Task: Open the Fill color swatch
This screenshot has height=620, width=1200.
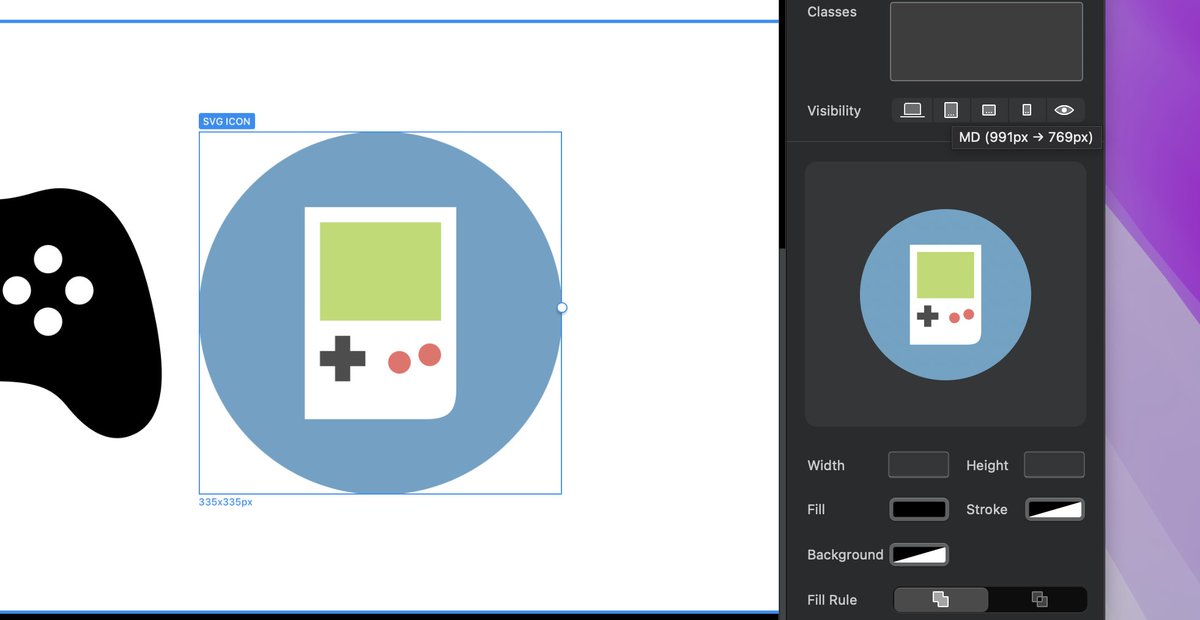Action: (x=919, y=509)
